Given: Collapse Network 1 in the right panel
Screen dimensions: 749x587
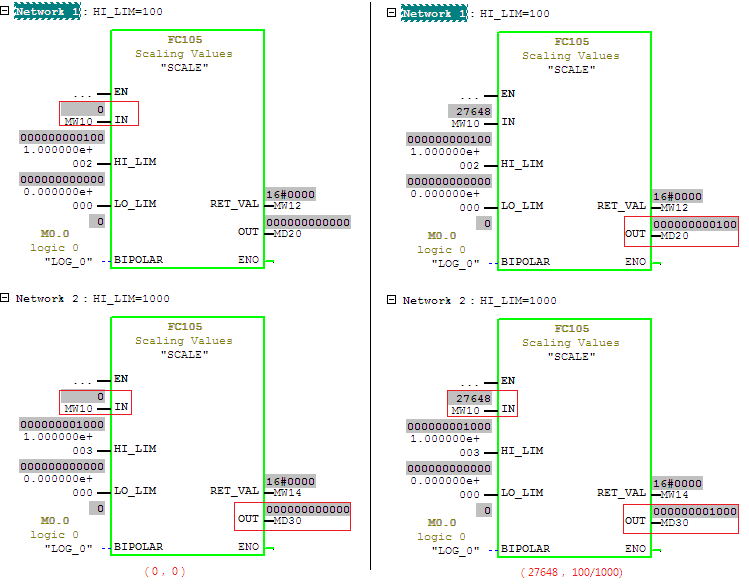Looking at the screenshot, I should pyautogui.click(x=393, y=14).
